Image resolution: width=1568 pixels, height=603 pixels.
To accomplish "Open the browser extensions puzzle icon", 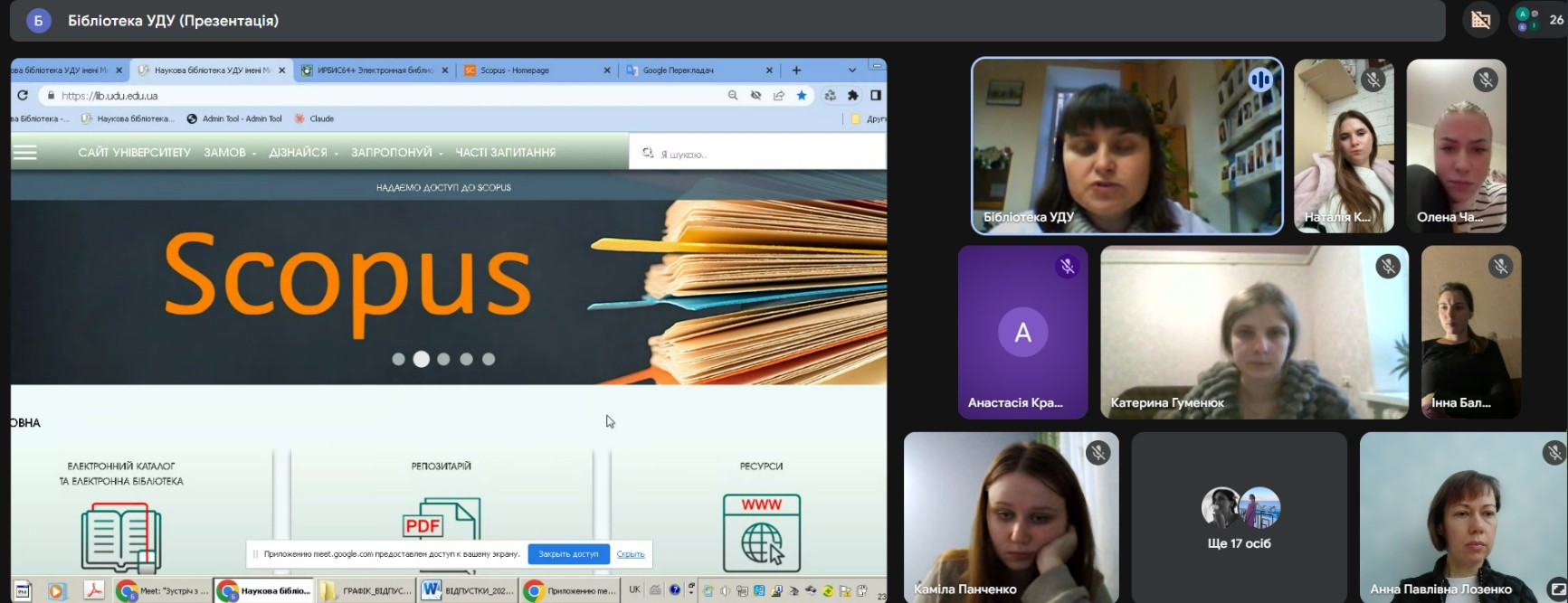I will pyautogui.click(x=852, y=95).
